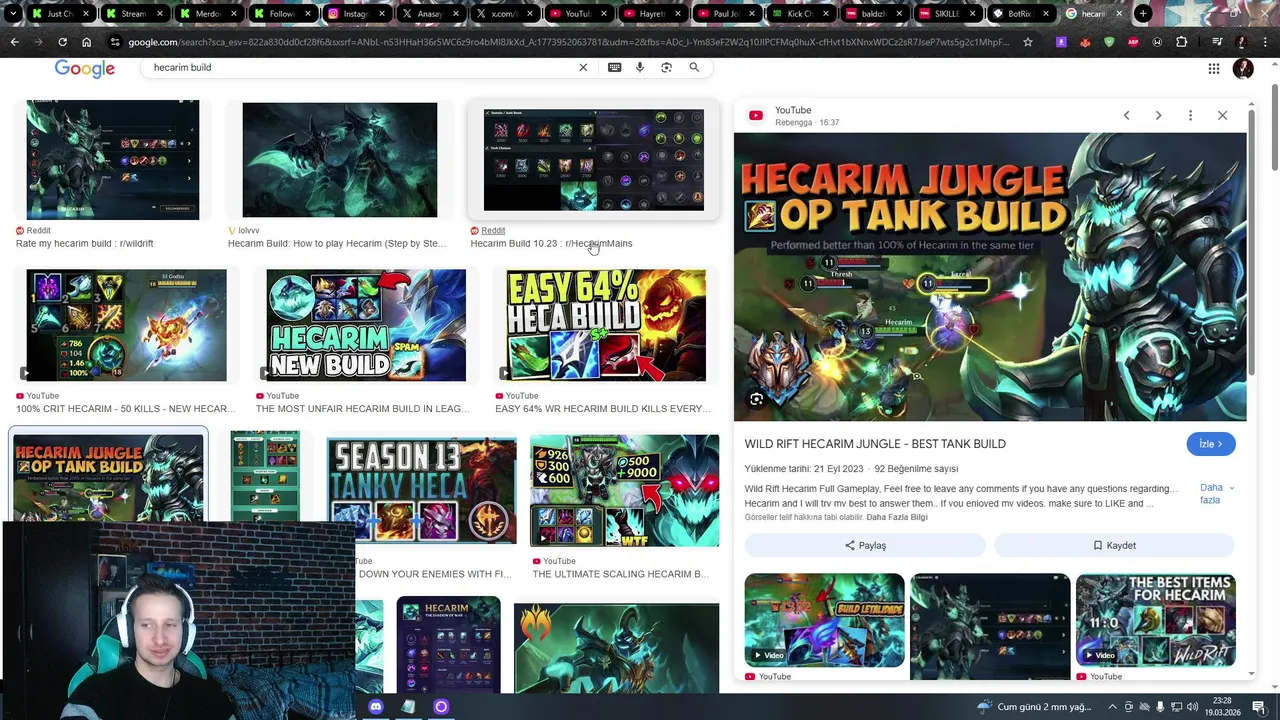This screenshot has height=720, width=1280.
Task: Start voice search with microphone icon
Action: click(x=640, y=67)
